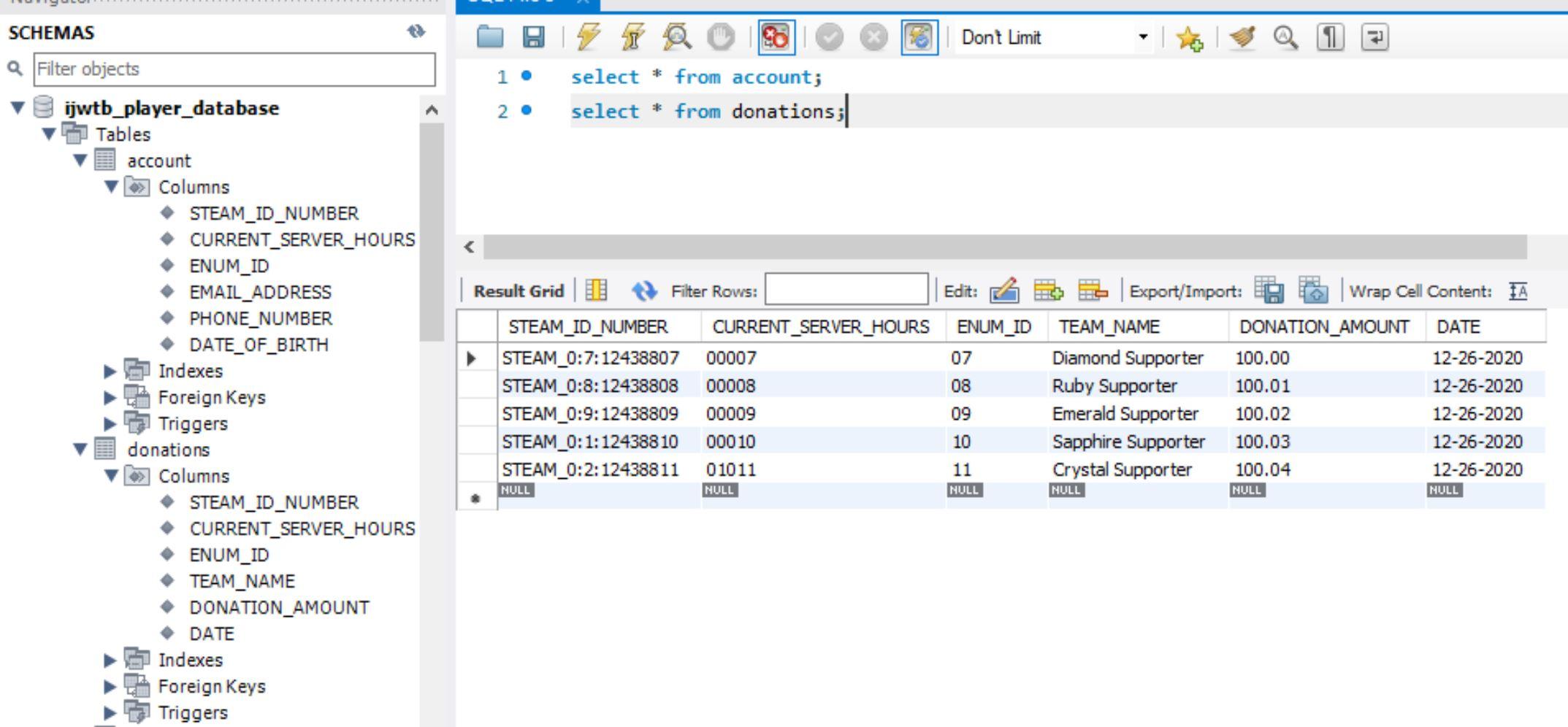Image resolution: width=1568 pixels, height=727 pixels.
Task: Toggle word wrapping in the SQL editor
Action: (x=1374, y=37)
